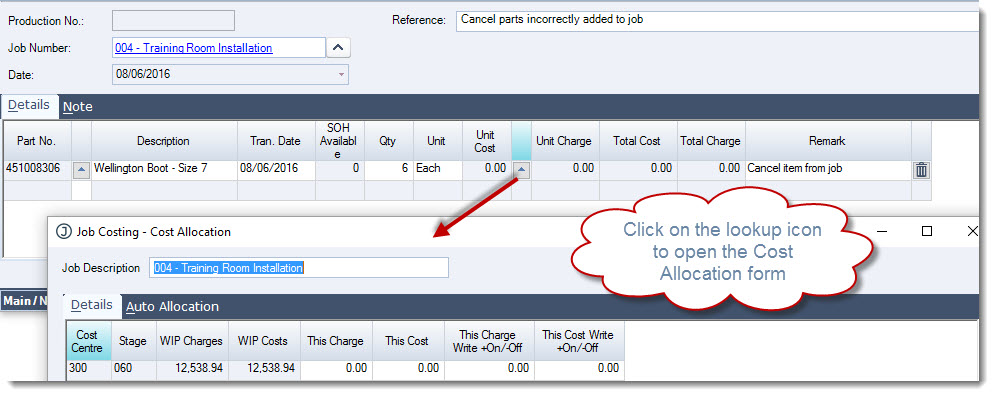Minimize the Cost Allocation window
Viewport: 994px width, 396px height.
click(883, 231)
